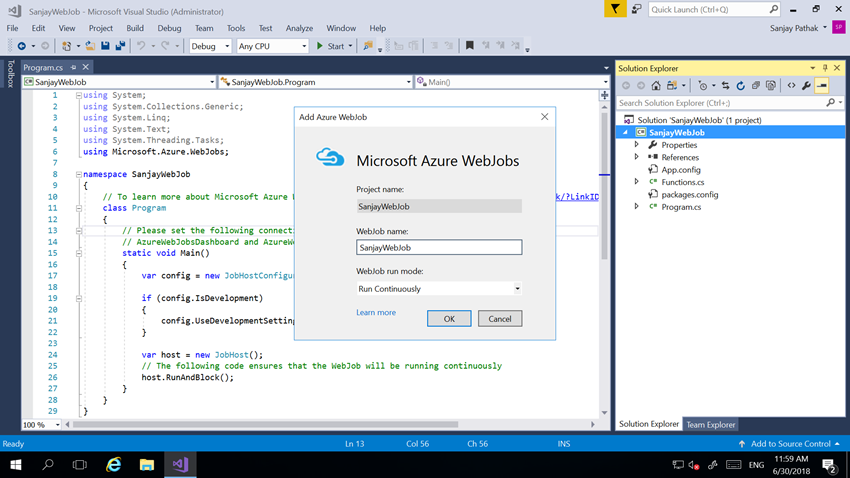Screen dimensions: 850x478
Task: Click the Properties wrench icon in Solution Explorer
Action: (807, 86)
